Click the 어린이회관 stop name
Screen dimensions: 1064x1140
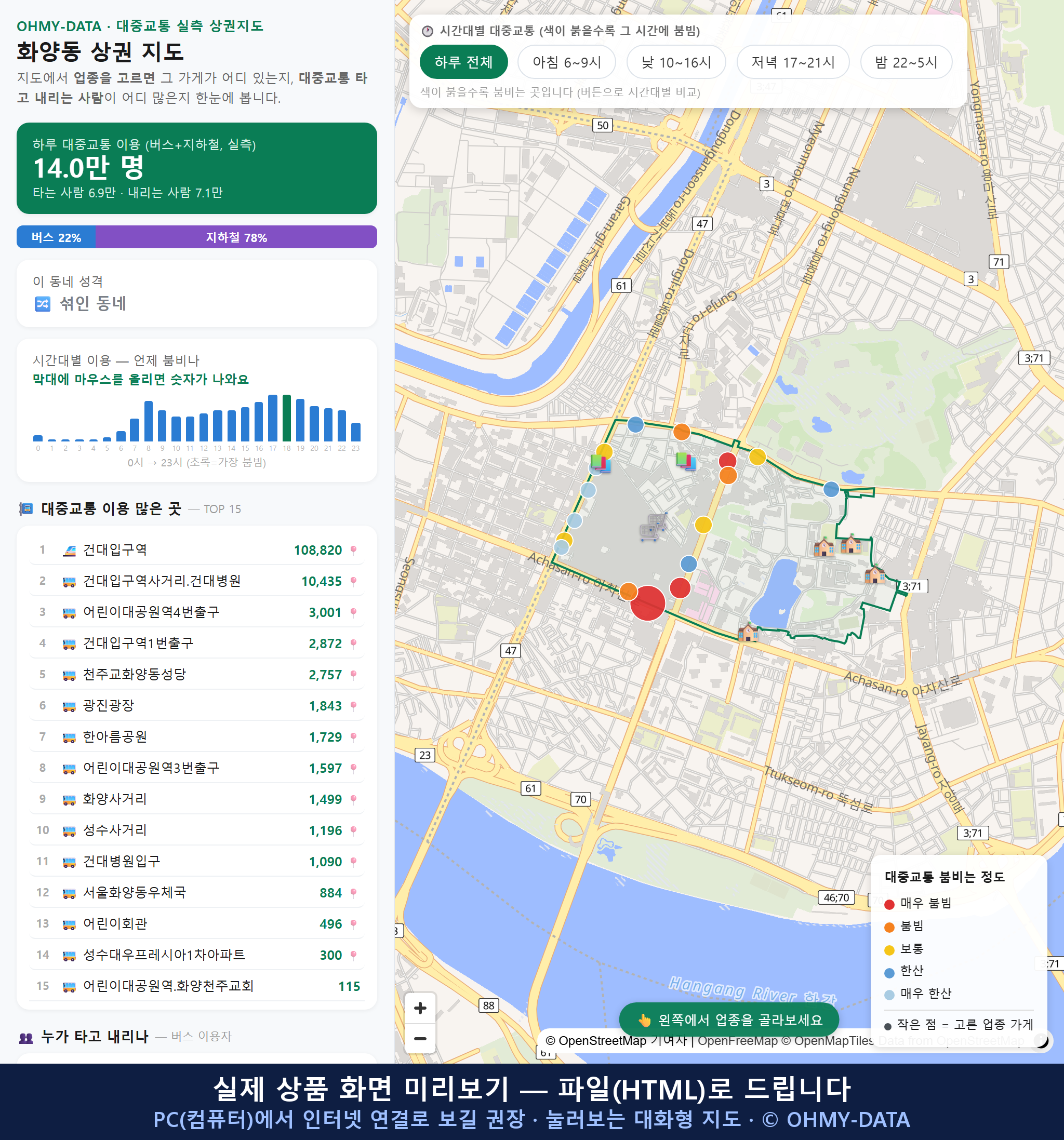[115, 924]
